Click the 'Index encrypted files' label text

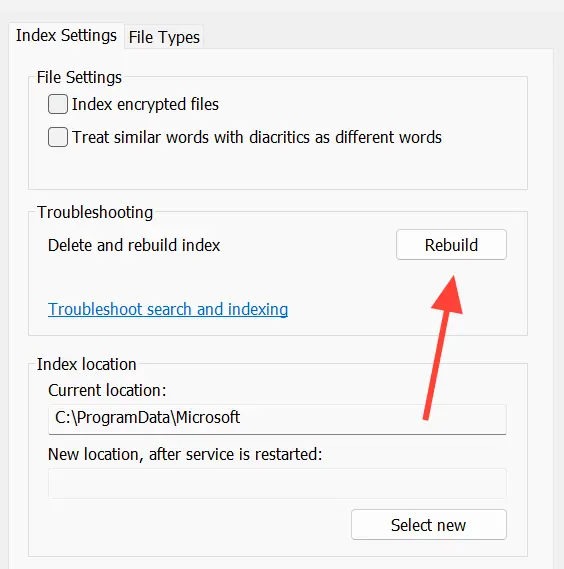145,105
